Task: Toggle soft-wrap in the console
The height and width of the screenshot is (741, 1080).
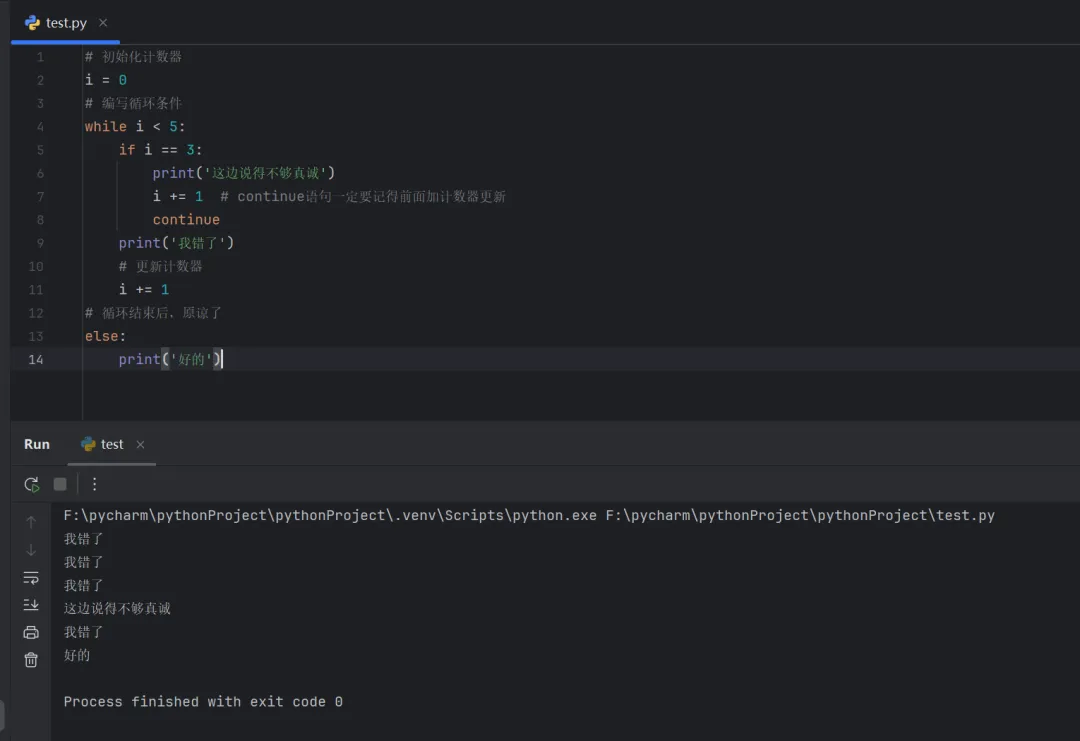Action: click(31, 577)
